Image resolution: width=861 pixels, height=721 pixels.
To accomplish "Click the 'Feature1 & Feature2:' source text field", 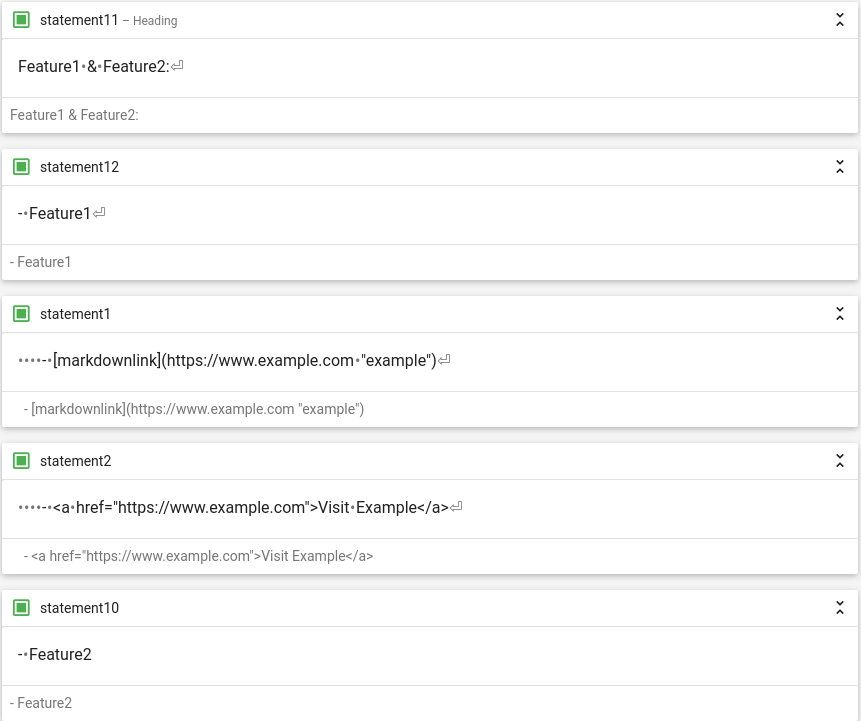I will [x=430, y=68].
